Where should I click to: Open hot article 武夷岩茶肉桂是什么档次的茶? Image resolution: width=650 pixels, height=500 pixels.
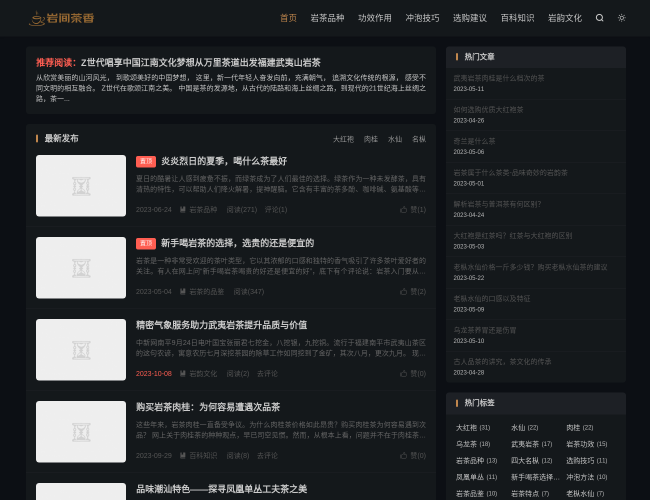coord(499,78)
